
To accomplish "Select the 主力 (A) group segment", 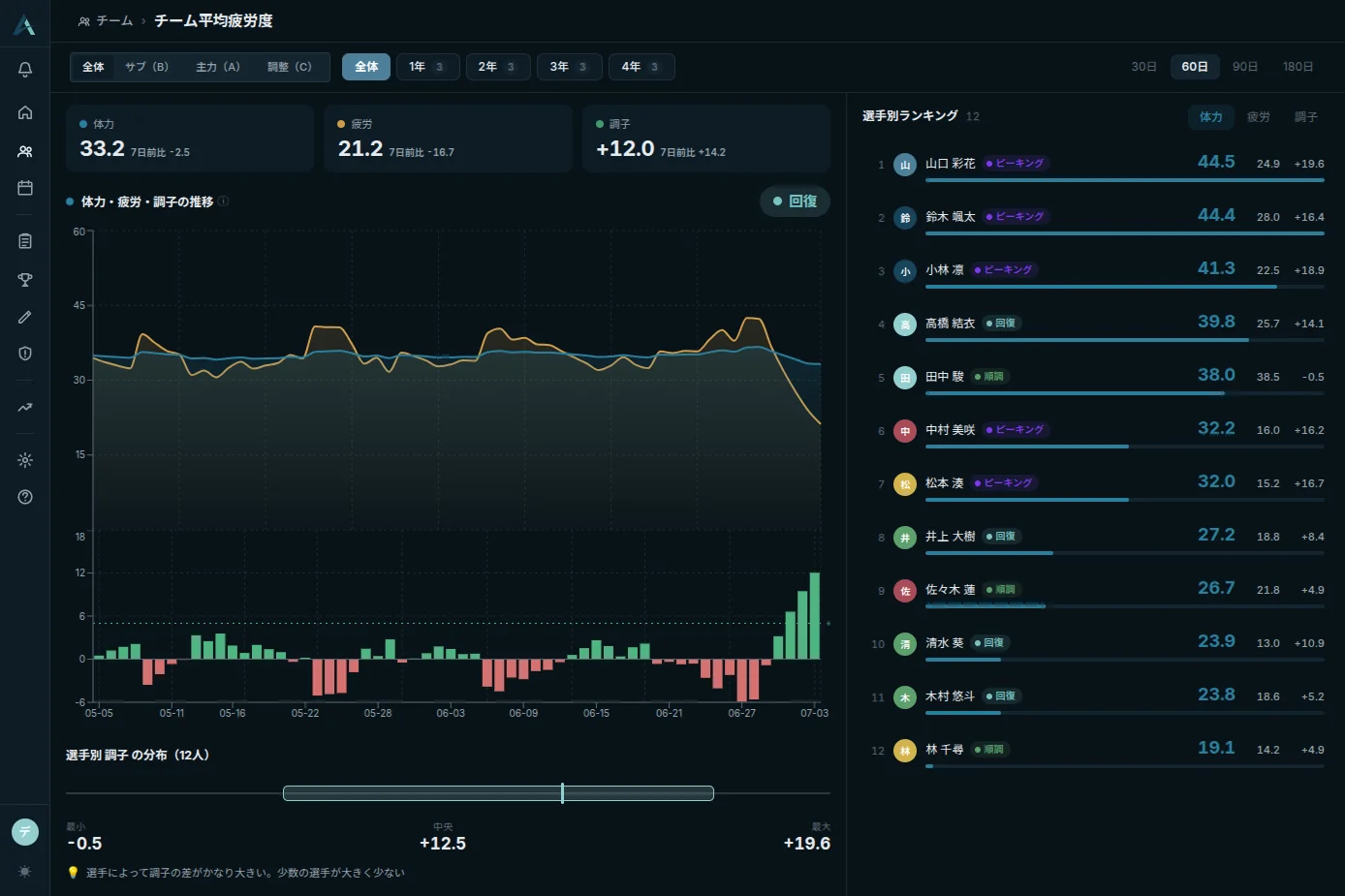I will click(x=218, y=67).
